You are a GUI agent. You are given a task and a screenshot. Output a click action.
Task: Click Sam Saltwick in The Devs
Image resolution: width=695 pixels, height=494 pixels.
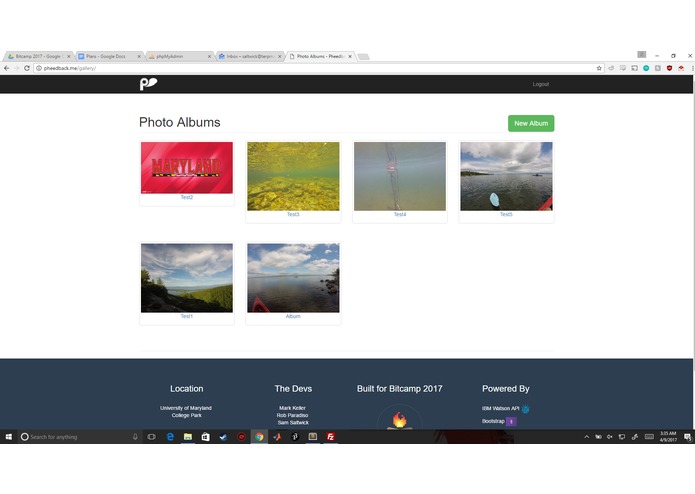tap(293, 422)
